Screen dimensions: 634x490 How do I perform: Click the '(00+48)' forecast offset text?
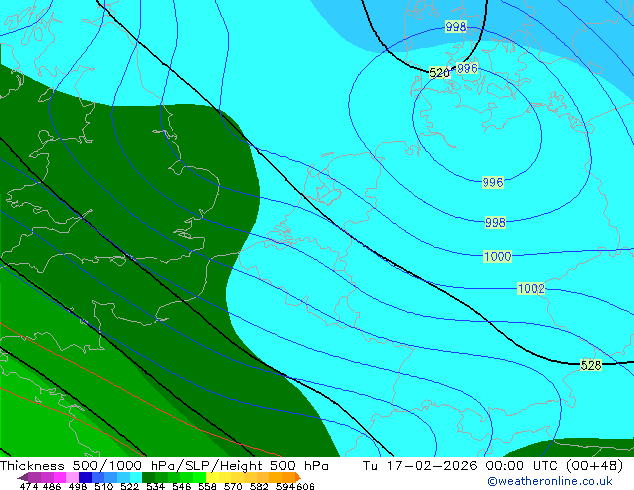594,466
